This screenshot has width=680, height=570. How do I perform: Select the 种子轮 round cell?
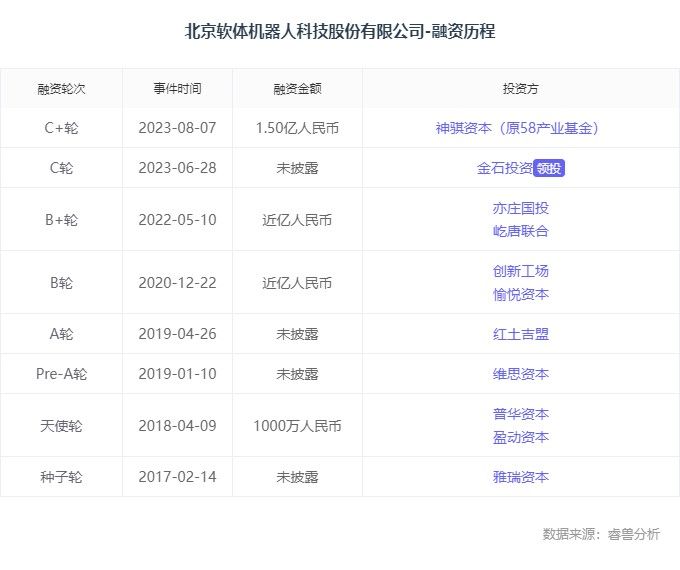pyautogui.click(x=61, y=477)
